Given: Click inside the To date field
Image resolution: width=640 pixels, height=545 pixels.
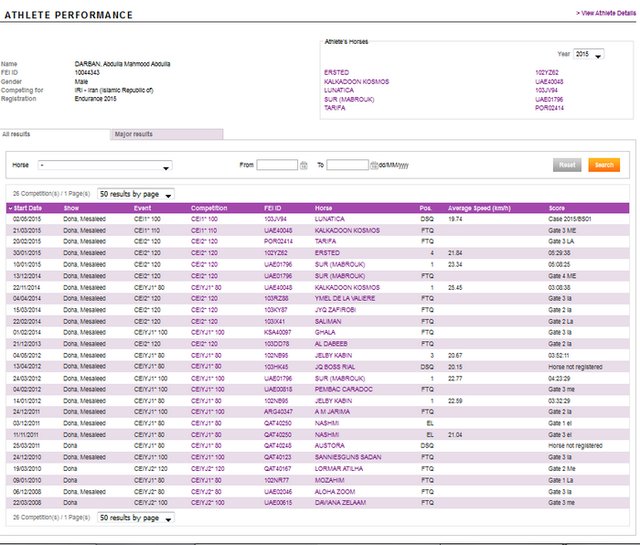Looking at the screenshot, I should click(347, 165).
